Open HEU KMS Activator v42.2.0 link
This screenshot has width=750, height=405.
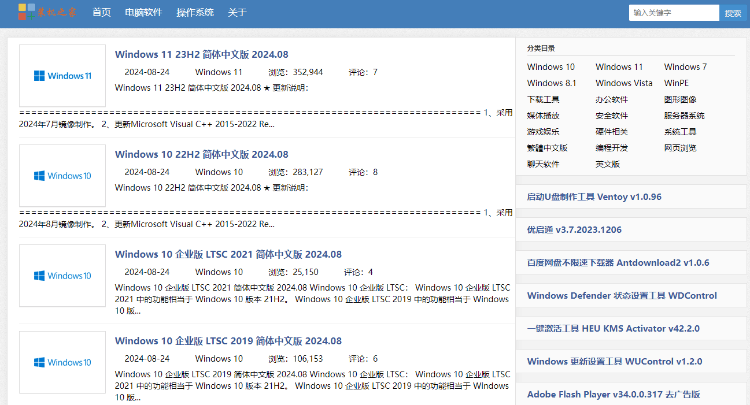coord(613,329)
